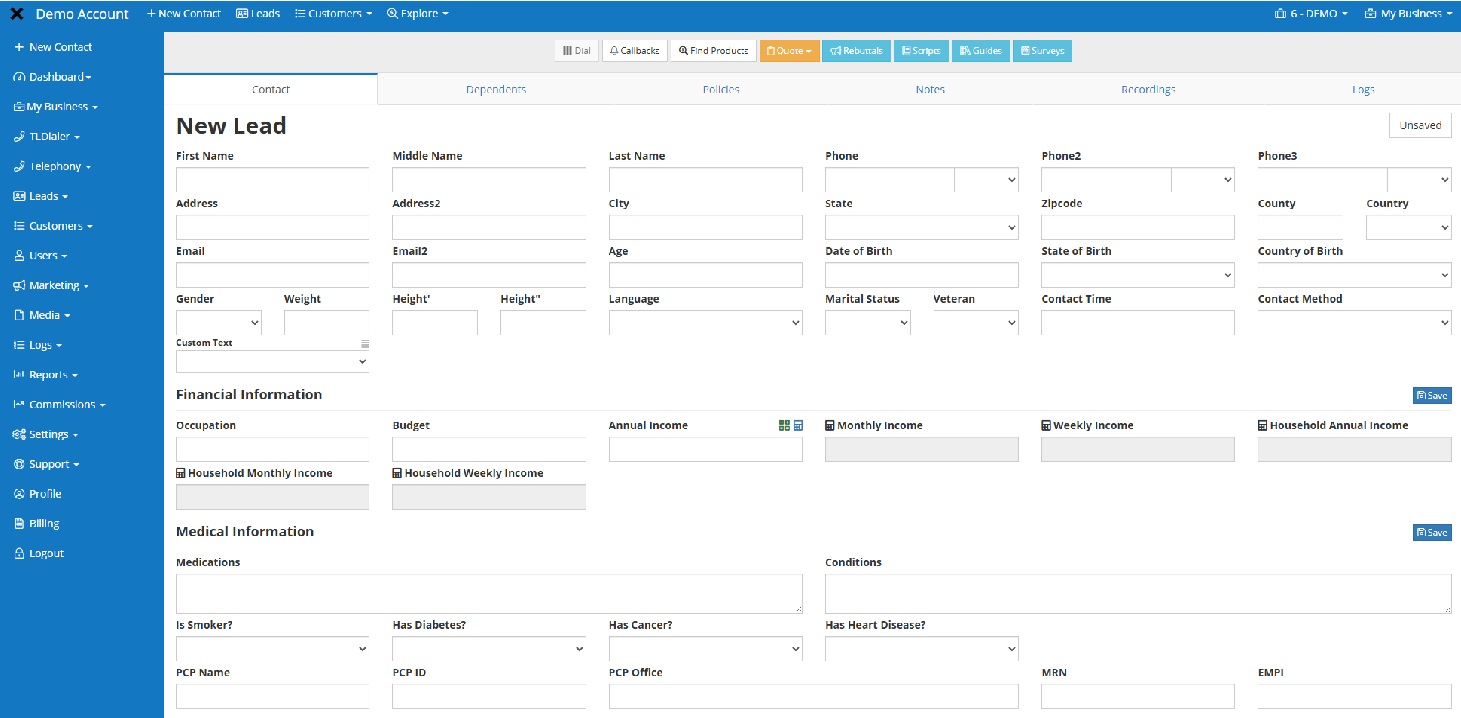Click the Email input field
This screenshot has width=1461, height=718.
273,275
